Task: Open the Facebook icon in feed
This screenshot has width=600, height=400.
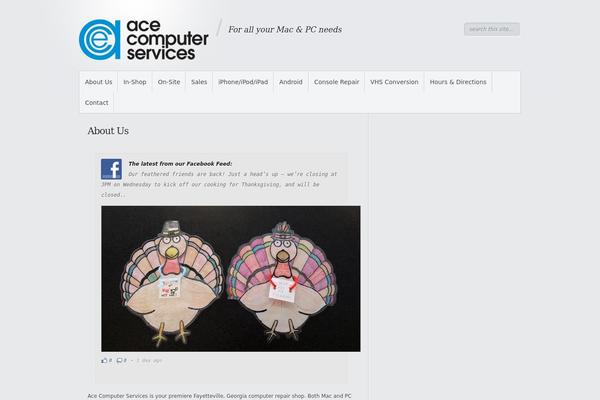Action: point(111,169)
